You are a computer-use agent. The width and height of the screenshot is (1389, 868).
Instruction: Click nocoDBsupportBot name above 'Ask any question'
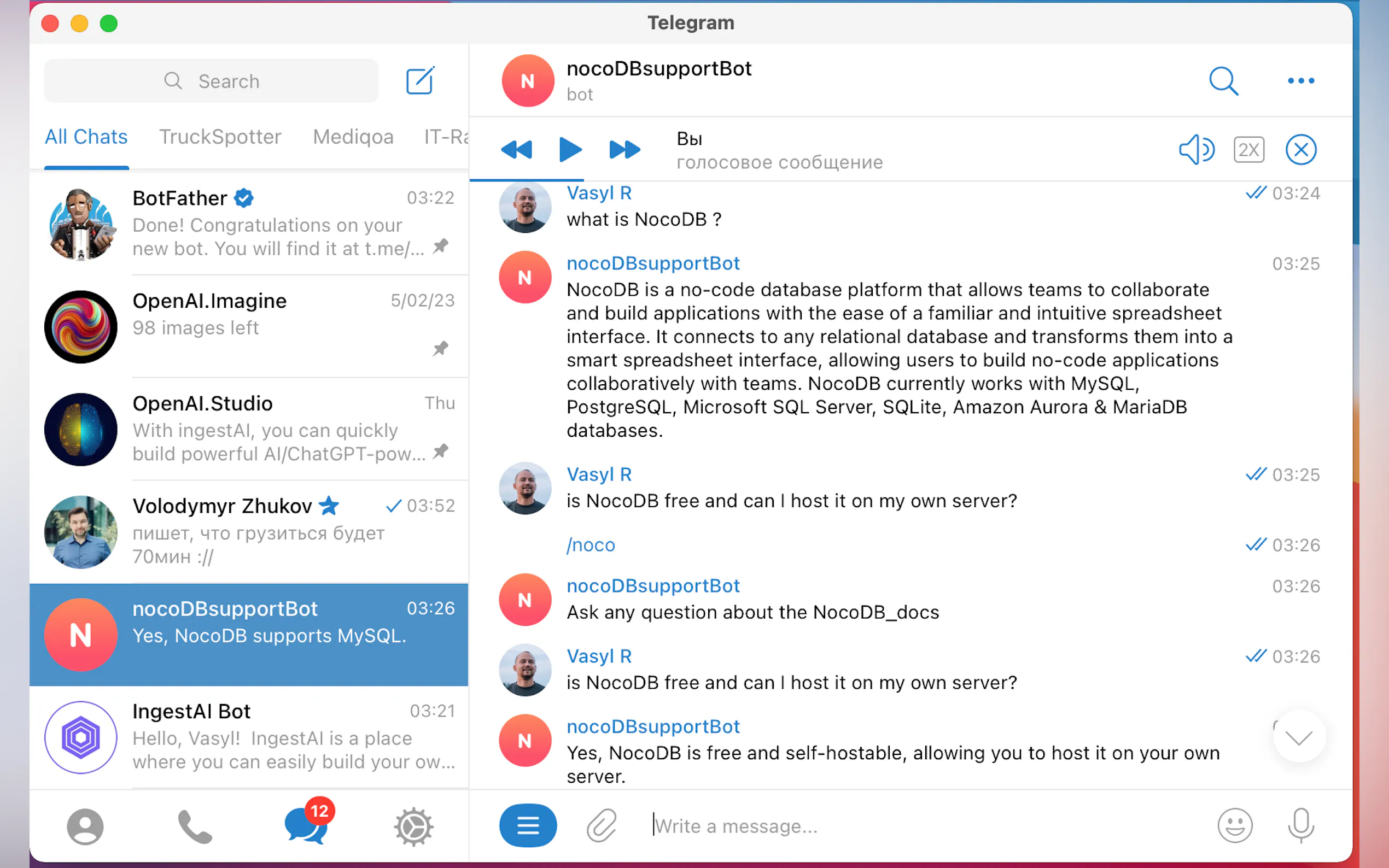click(x=653, y=586)
